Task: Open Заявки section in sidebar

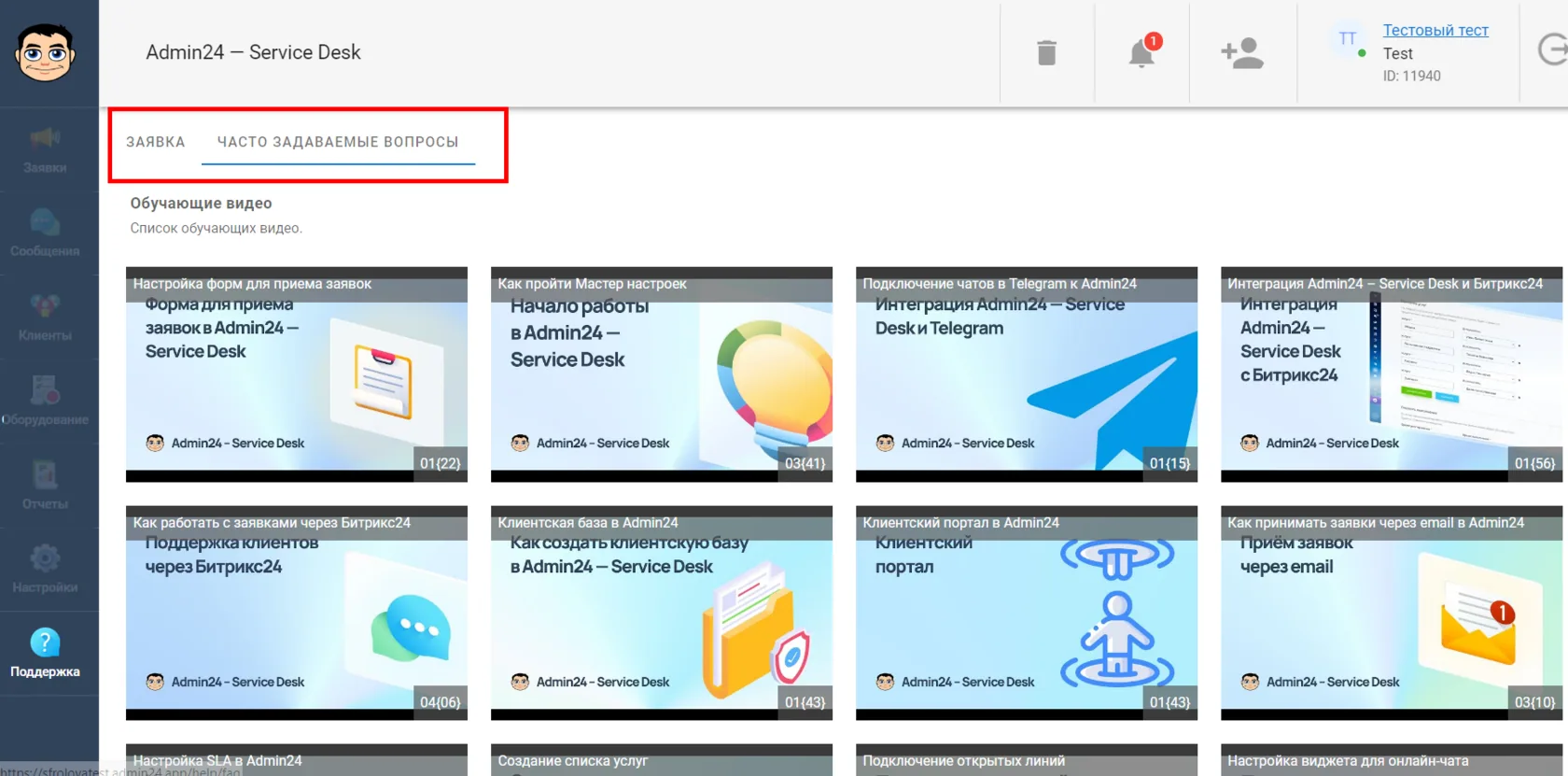Action: click(x=45, y=150)
